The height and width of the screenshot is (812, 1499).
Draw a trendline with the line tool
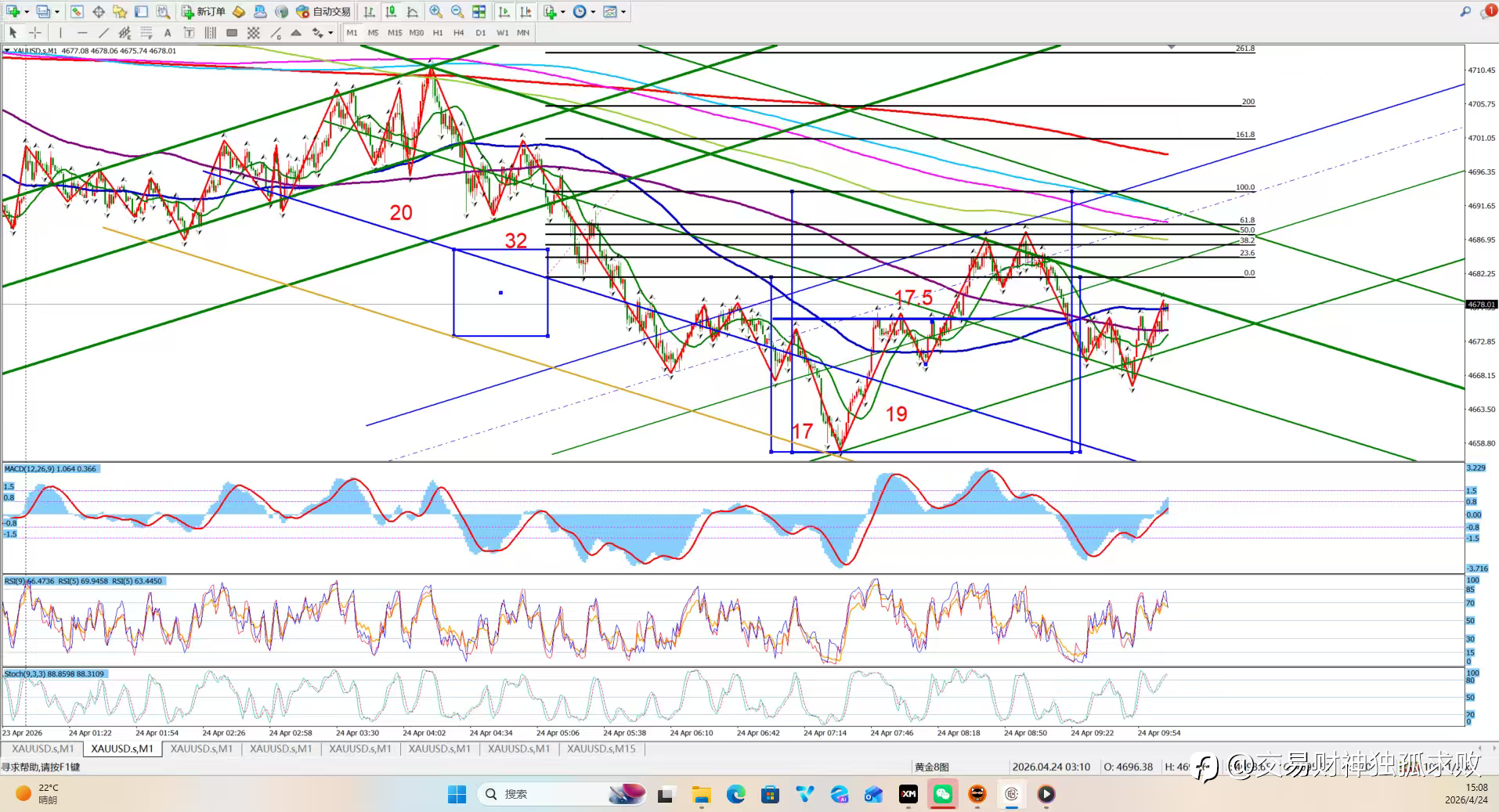[103, 33]
